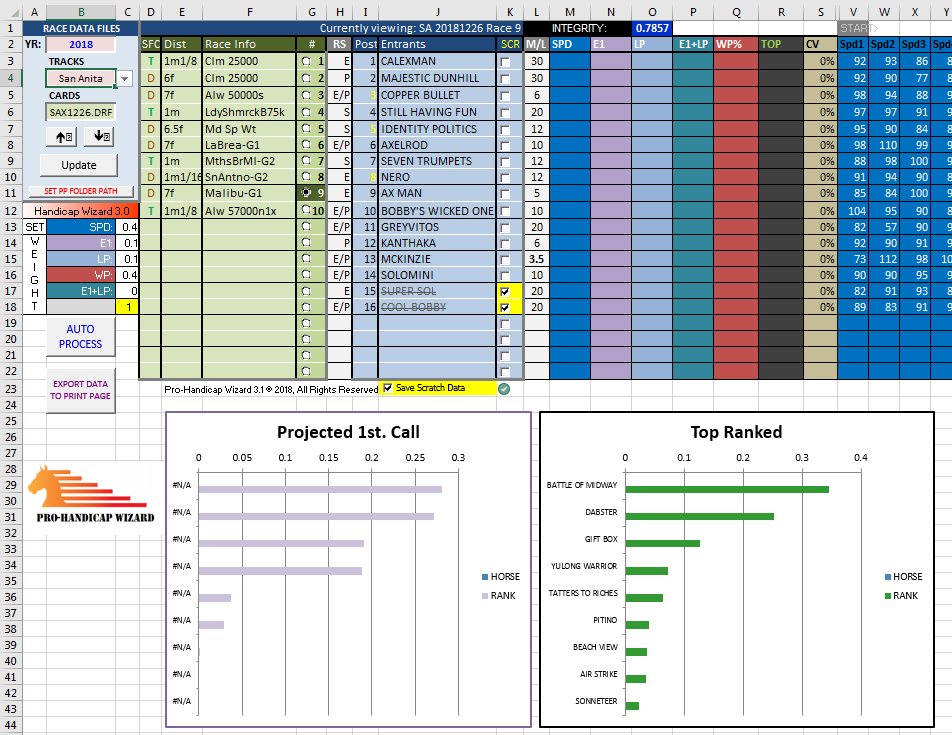
Task: Click the down-arrow card navigation button
Action: click(x=101, y=137)
